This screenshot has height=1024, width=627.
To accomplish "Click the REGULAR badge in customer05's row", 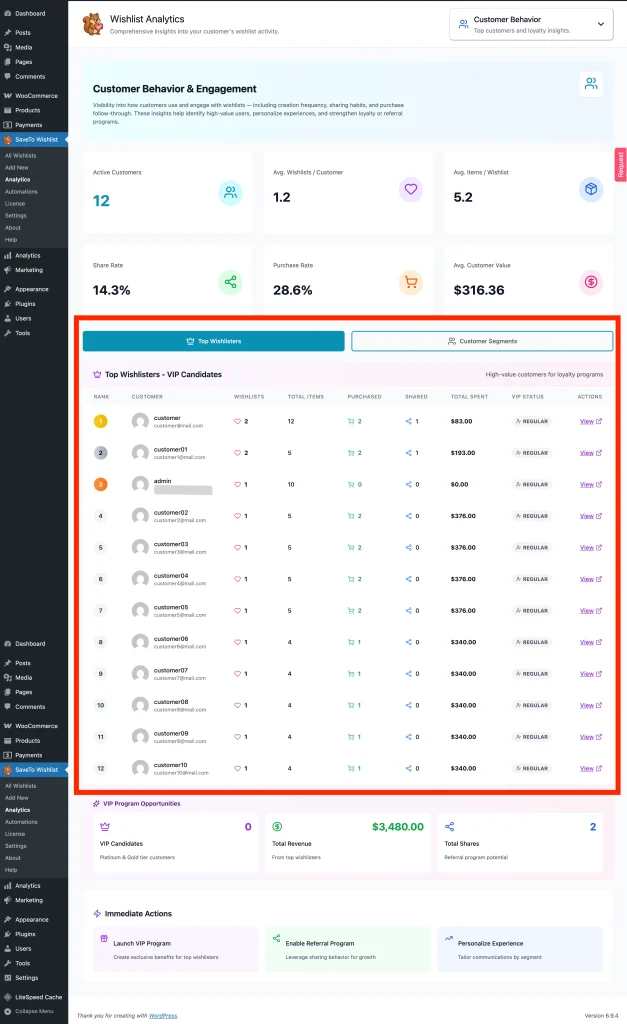I will 532,611.
